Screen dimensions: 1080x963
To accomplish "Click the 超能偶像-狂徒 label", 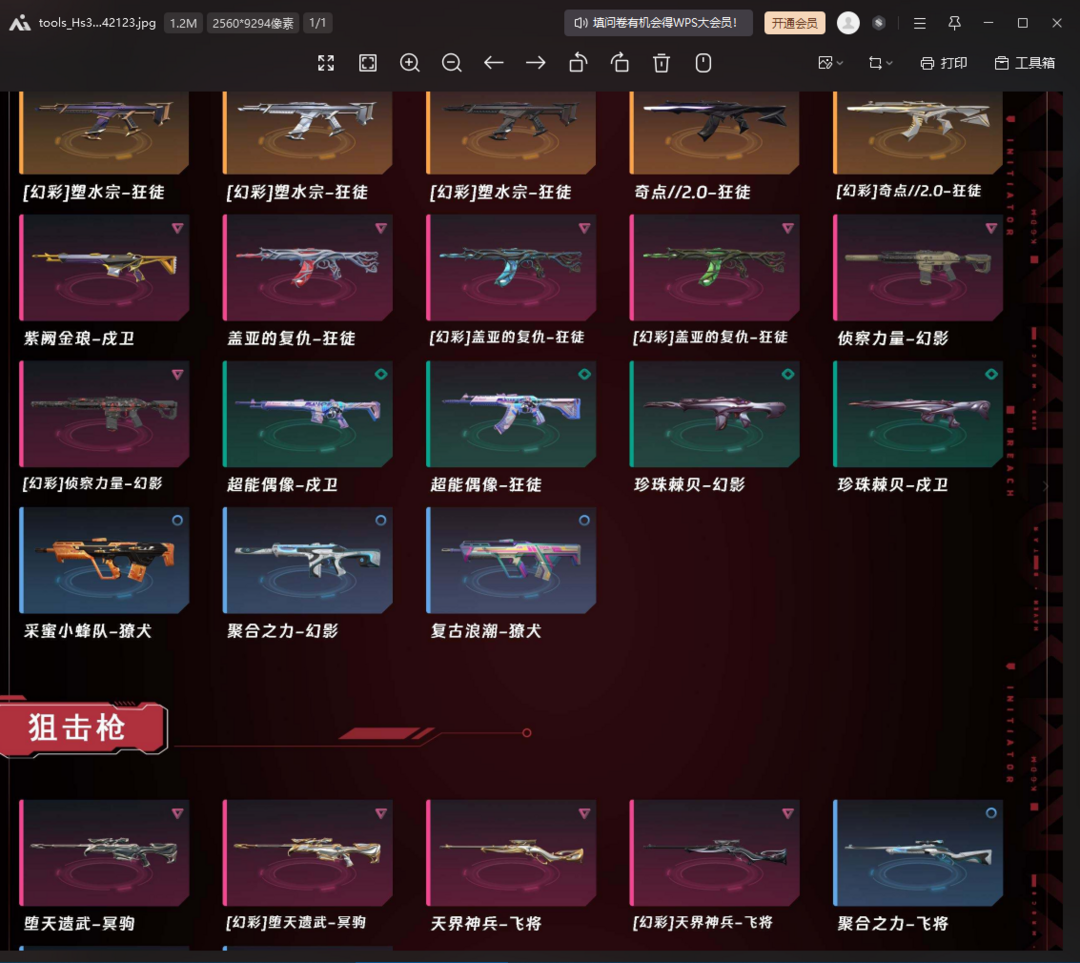I will [x=486, y=485].
